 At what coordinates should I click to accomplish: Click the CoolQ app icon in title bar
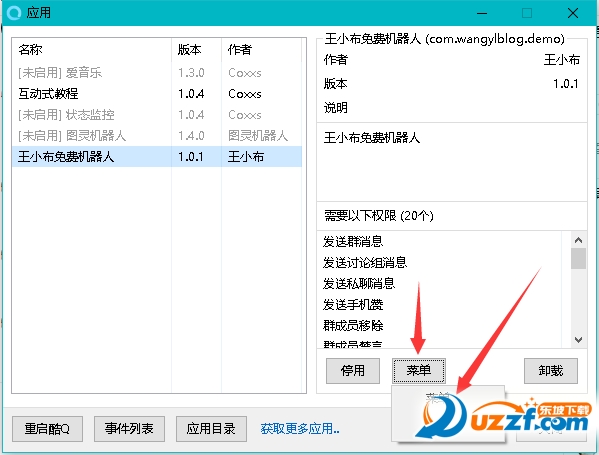(14, 13)
